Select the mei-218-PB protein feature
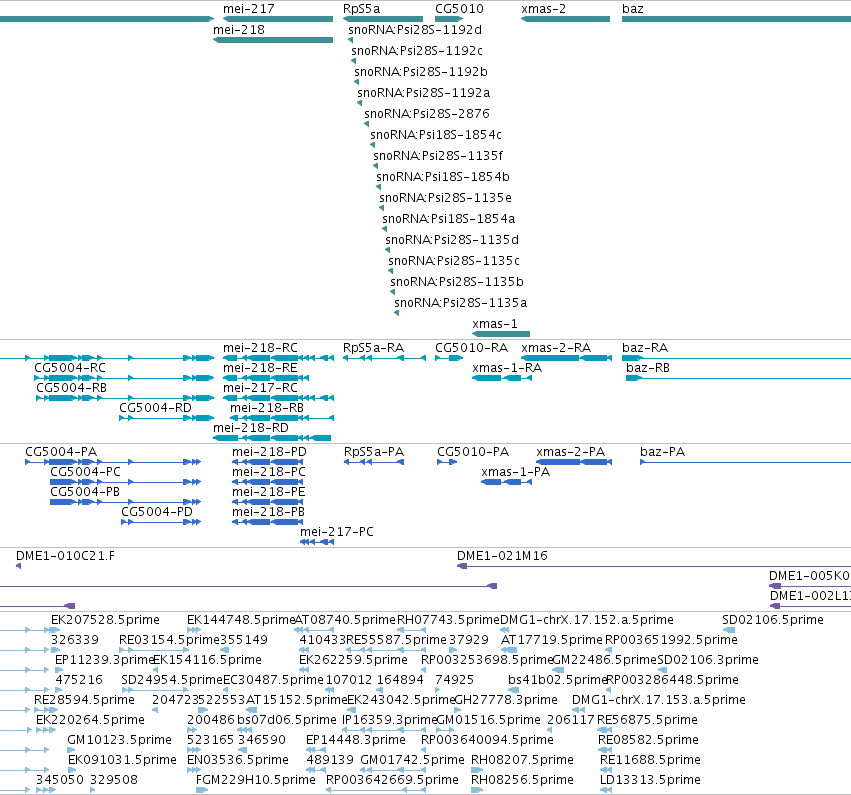Image resolution: width=851 pixels, height=795 pixels. coord(268,522)
